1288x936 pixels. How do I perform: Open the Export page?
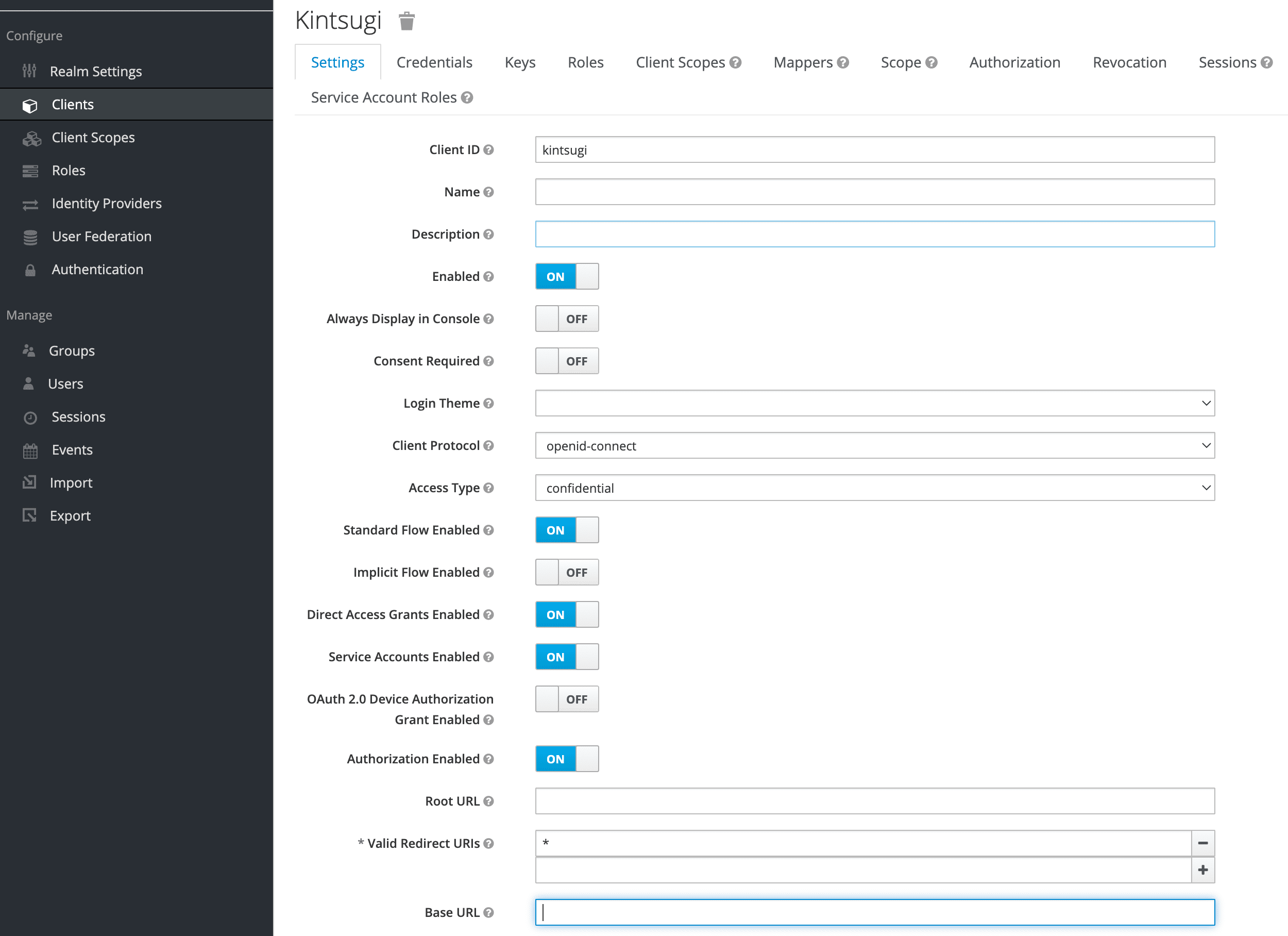point(70,515)
